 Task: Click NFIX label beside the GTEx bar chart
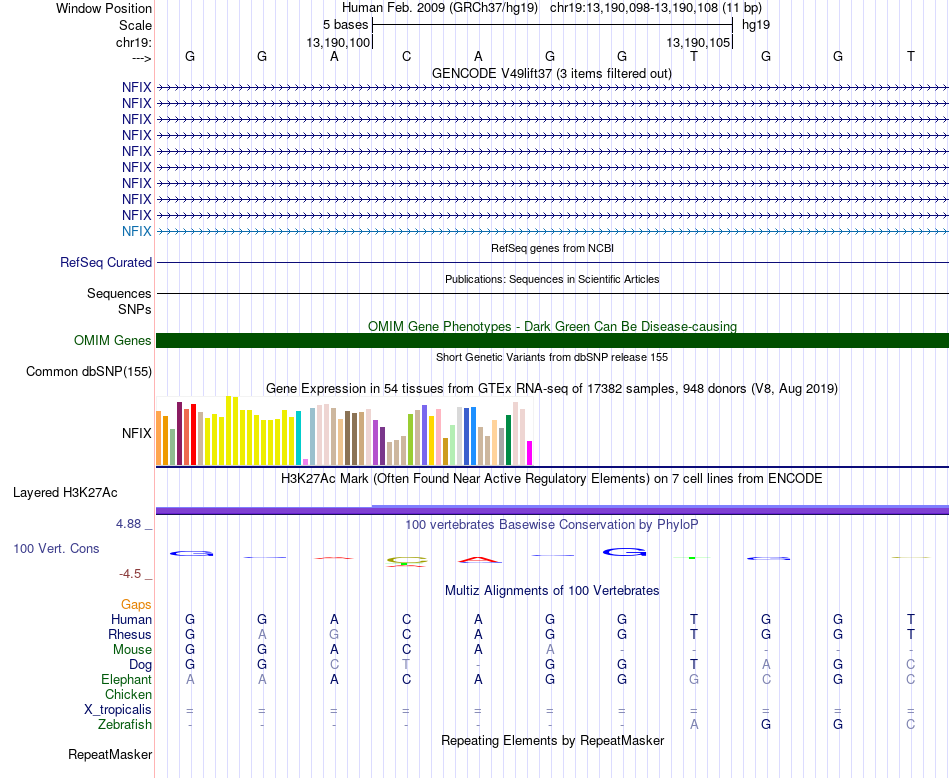click(x=136, y=433)
